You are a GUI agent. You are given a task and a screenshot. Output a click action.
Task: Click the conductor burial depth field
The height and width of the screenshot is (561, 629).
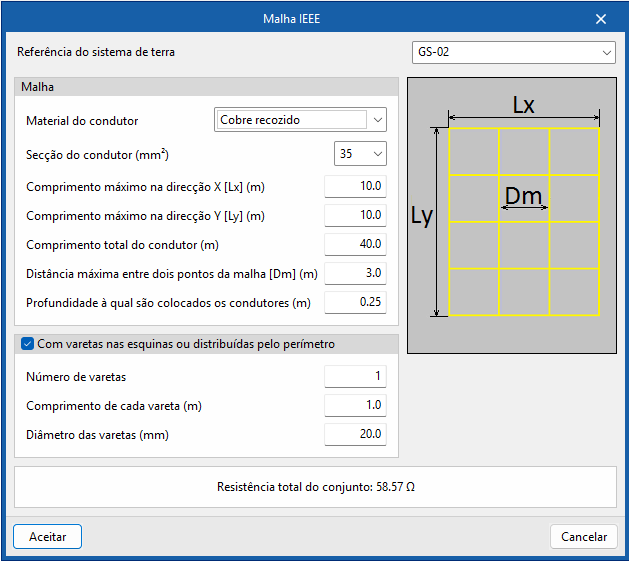tap(355, 302)
